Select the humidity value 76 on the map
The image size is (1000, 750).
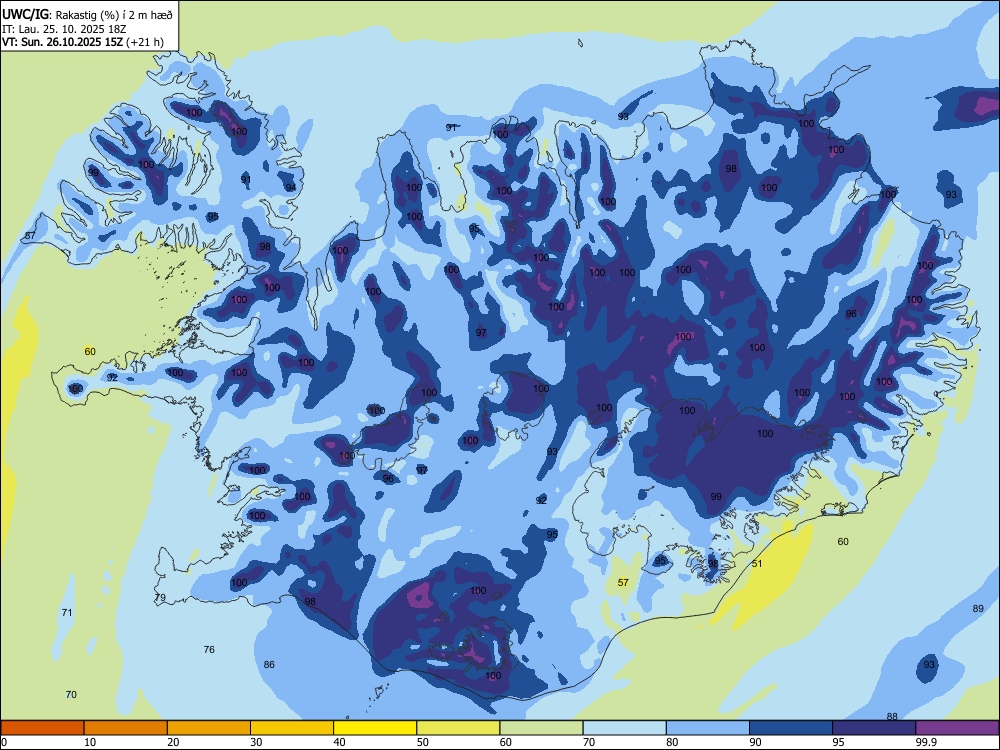point(209,649)
